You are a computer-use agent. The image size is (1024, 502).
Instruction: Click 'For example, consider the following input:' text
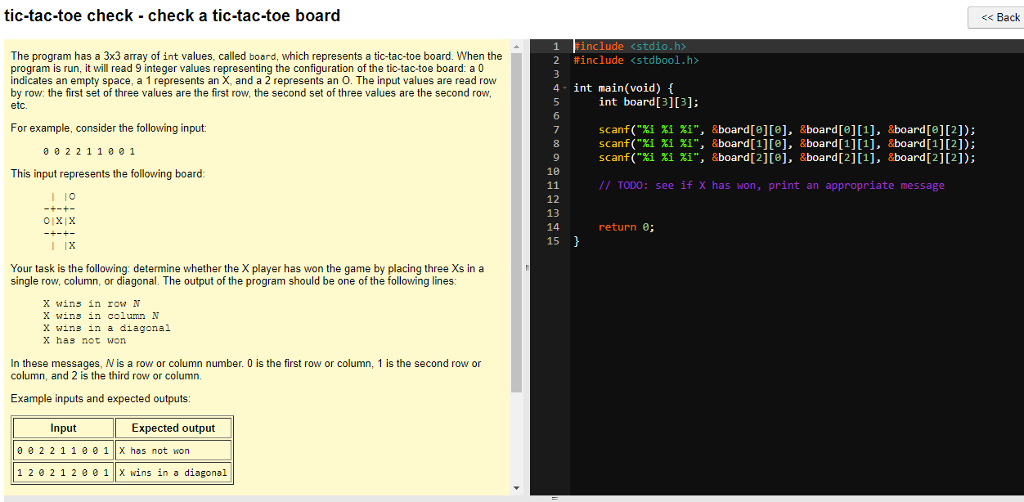click(x=108, y=129)
